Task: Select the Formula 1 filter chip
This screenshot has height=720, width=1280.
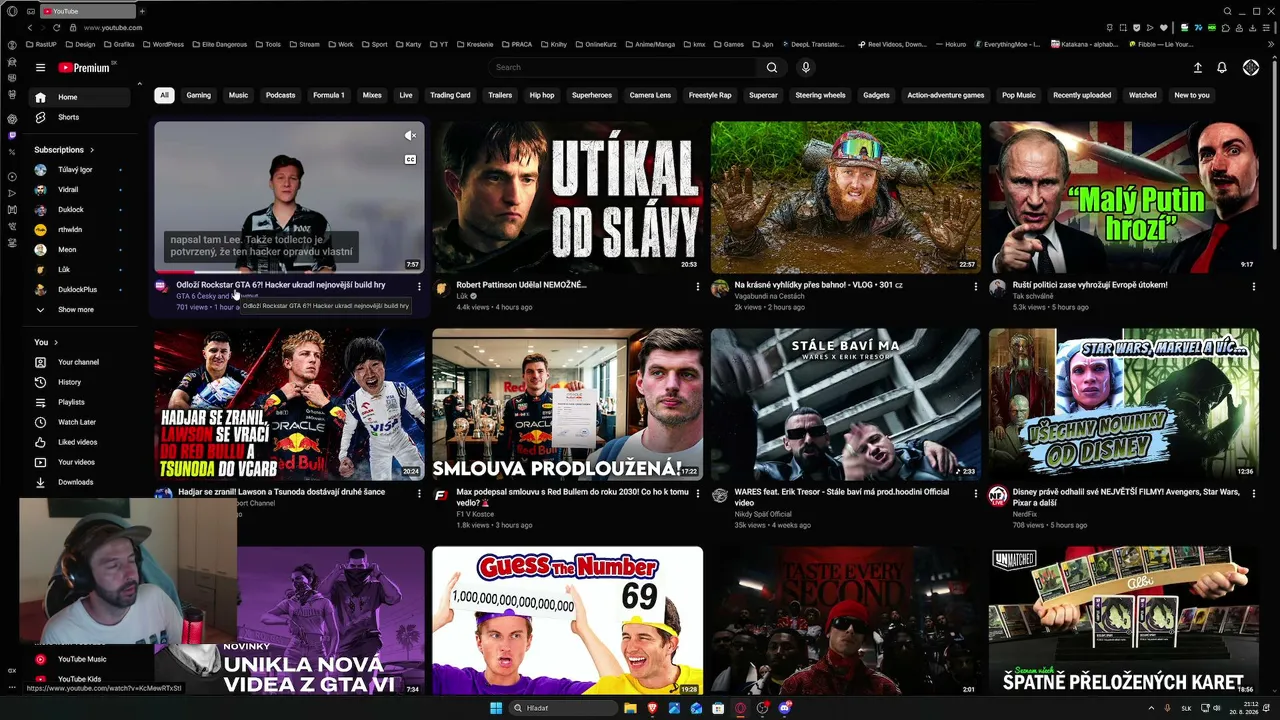Action: click(x=329, y=95)
